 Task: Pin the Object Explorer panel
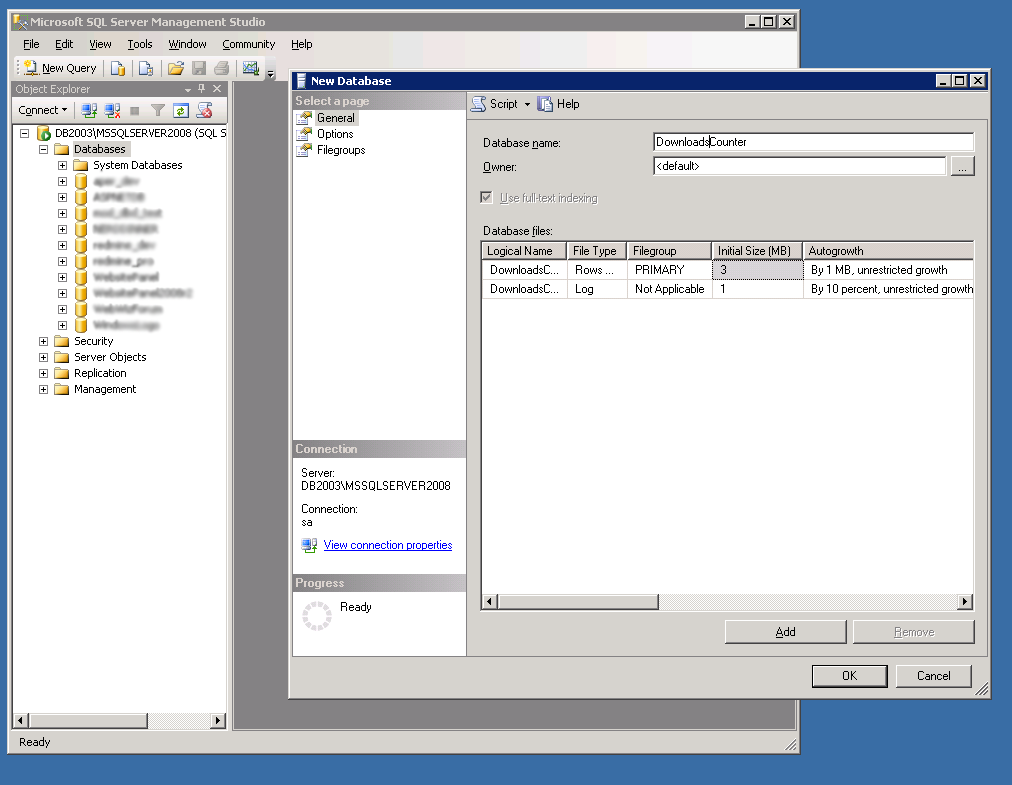(201, 89)
